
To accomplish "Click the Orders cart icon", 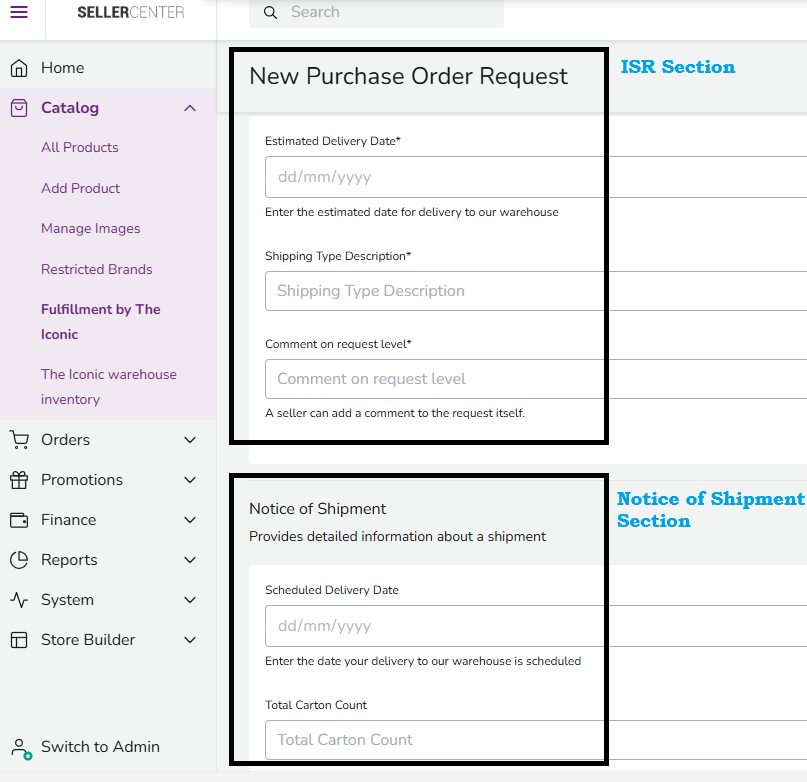I will [x=19, y=440].
